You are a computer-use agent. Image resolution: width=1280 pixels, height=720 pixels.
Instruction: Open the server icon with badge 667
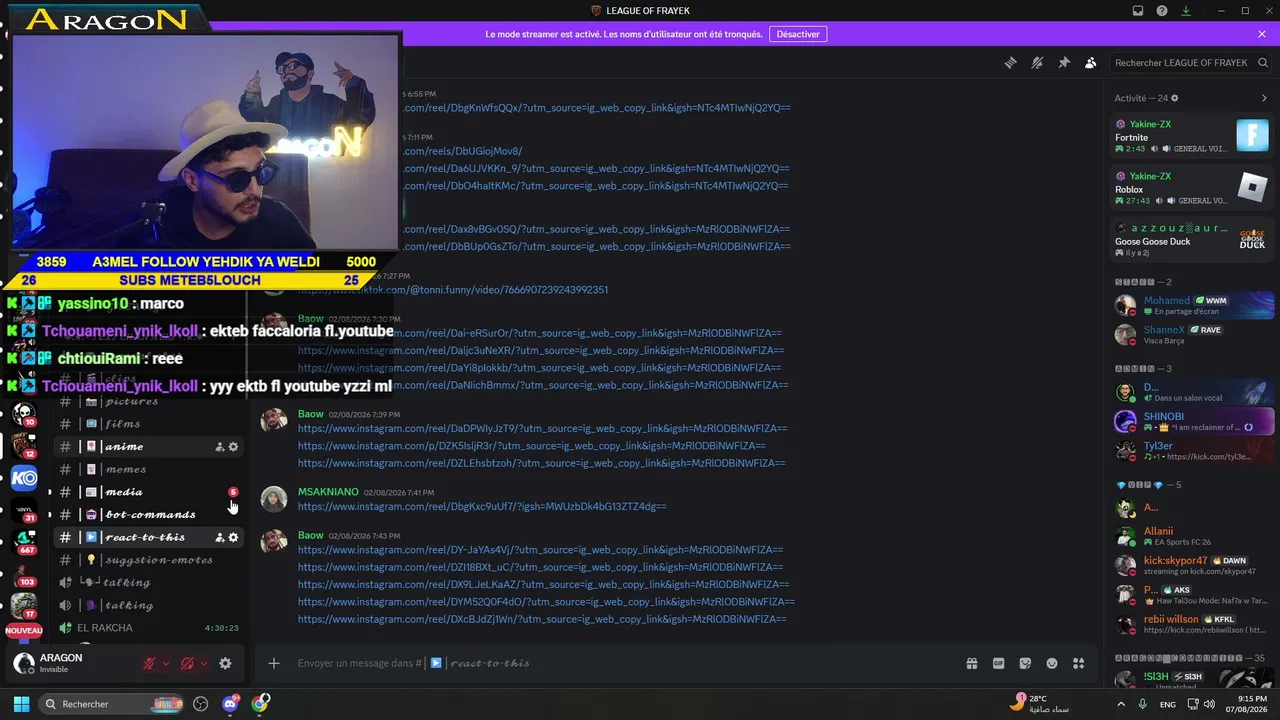point(23,542)
